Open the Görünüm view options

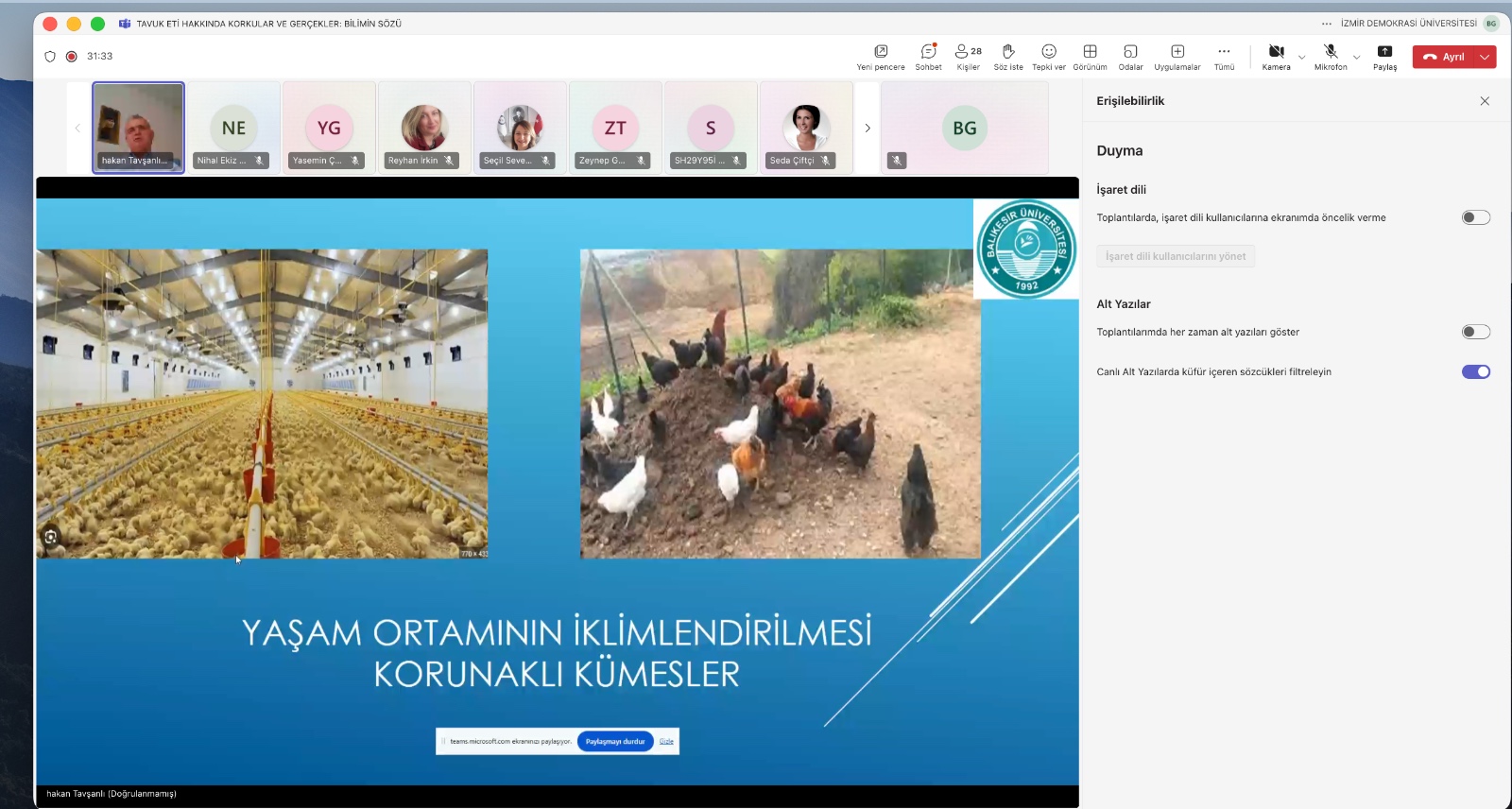click(1090, 57)
